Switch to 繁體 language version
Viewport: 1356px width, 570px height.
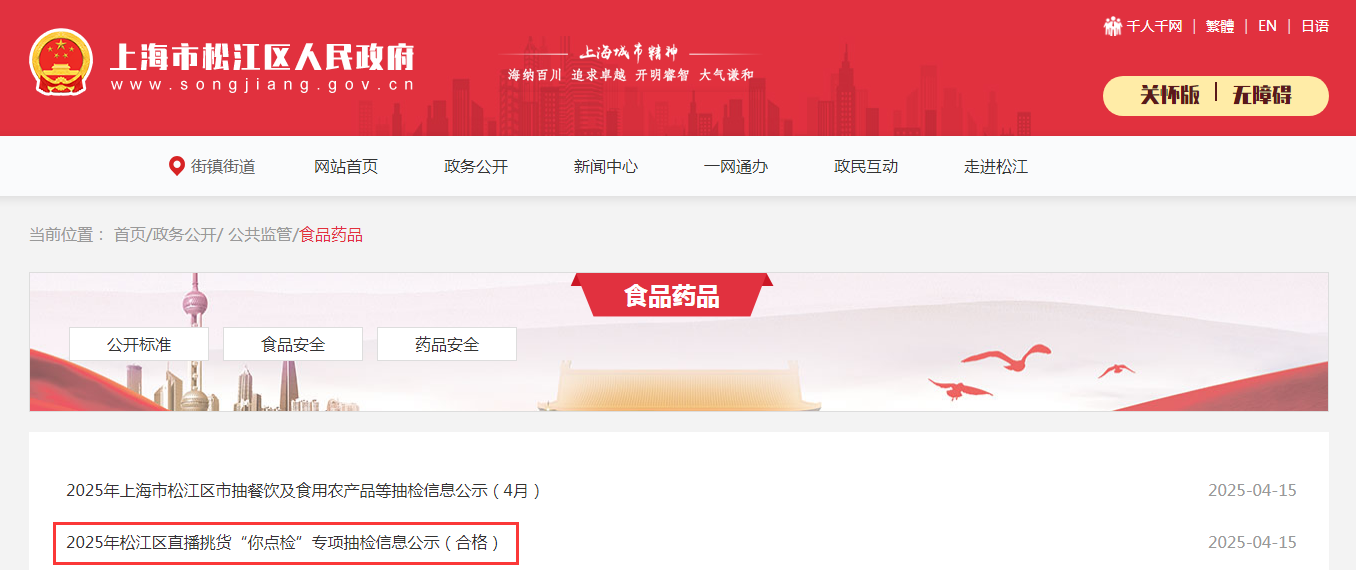pyautogui.click(x=1220, y=26)
